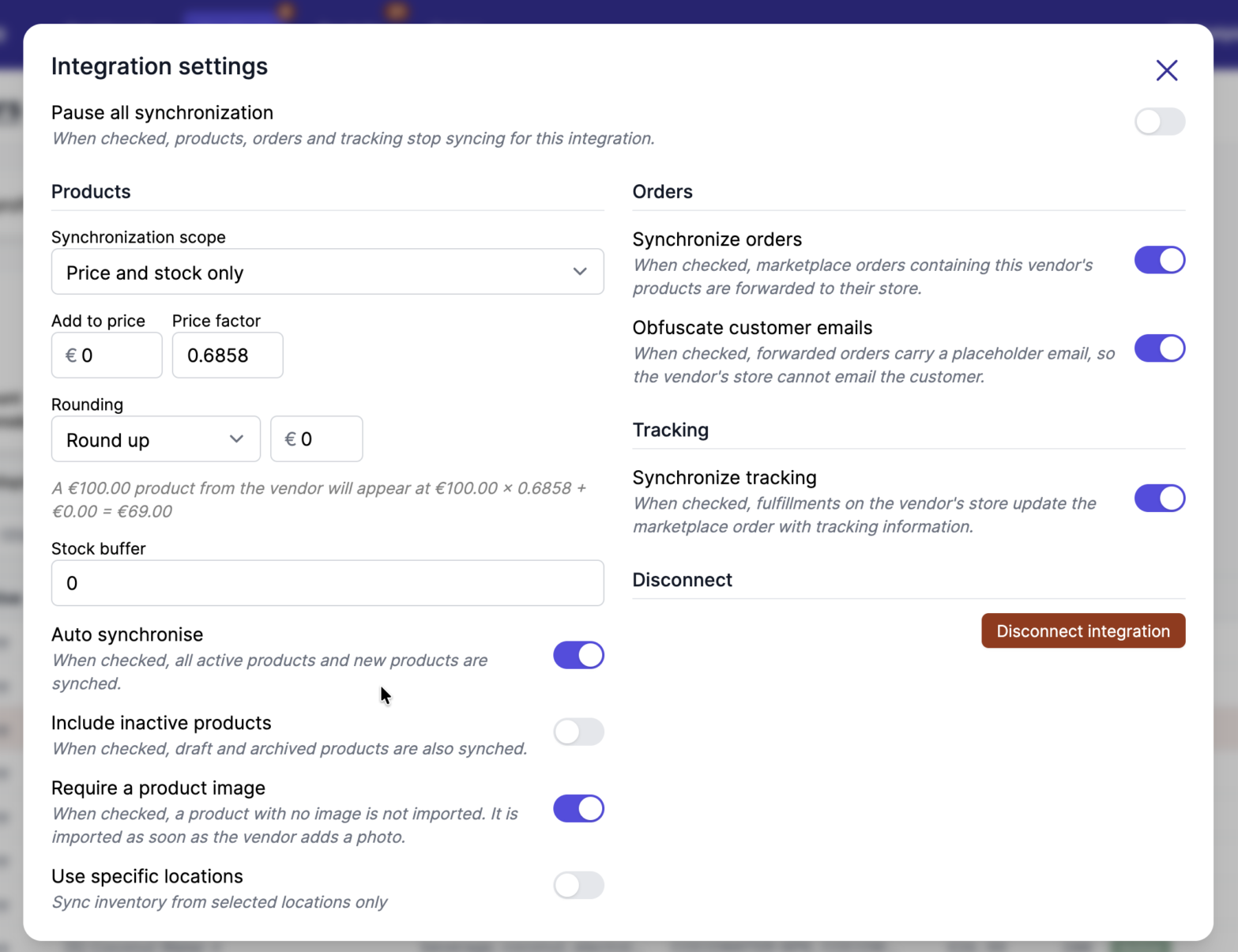Click the Orders section heading
1238x952 pixels.
662,191
